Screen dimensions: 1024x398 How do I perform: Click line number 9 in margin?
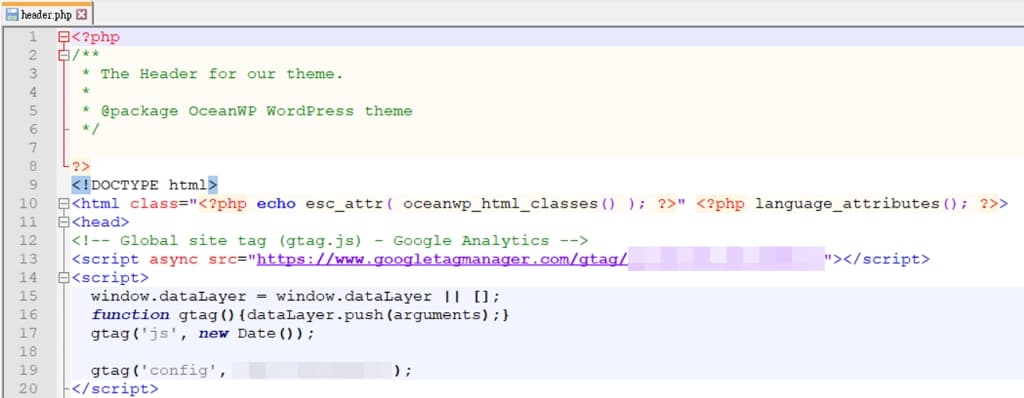[33, 185]
